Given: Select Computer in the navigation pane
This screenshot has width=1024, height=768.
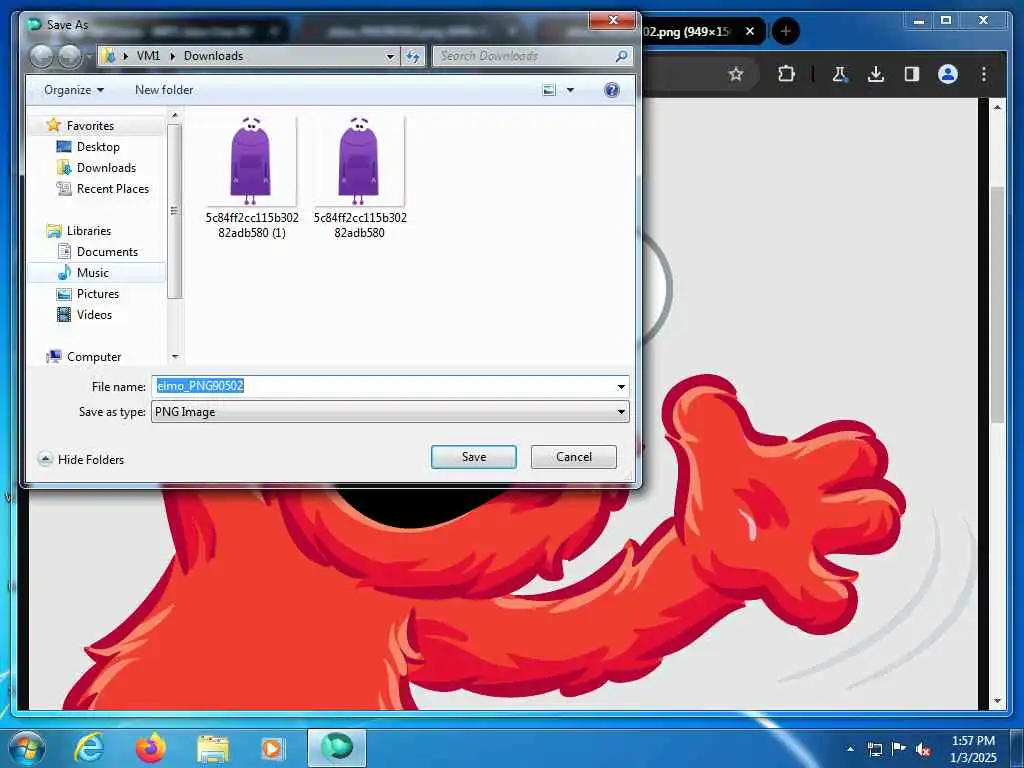Looking at the screenshot, I should pyautogui.click(x=94, y=357).
